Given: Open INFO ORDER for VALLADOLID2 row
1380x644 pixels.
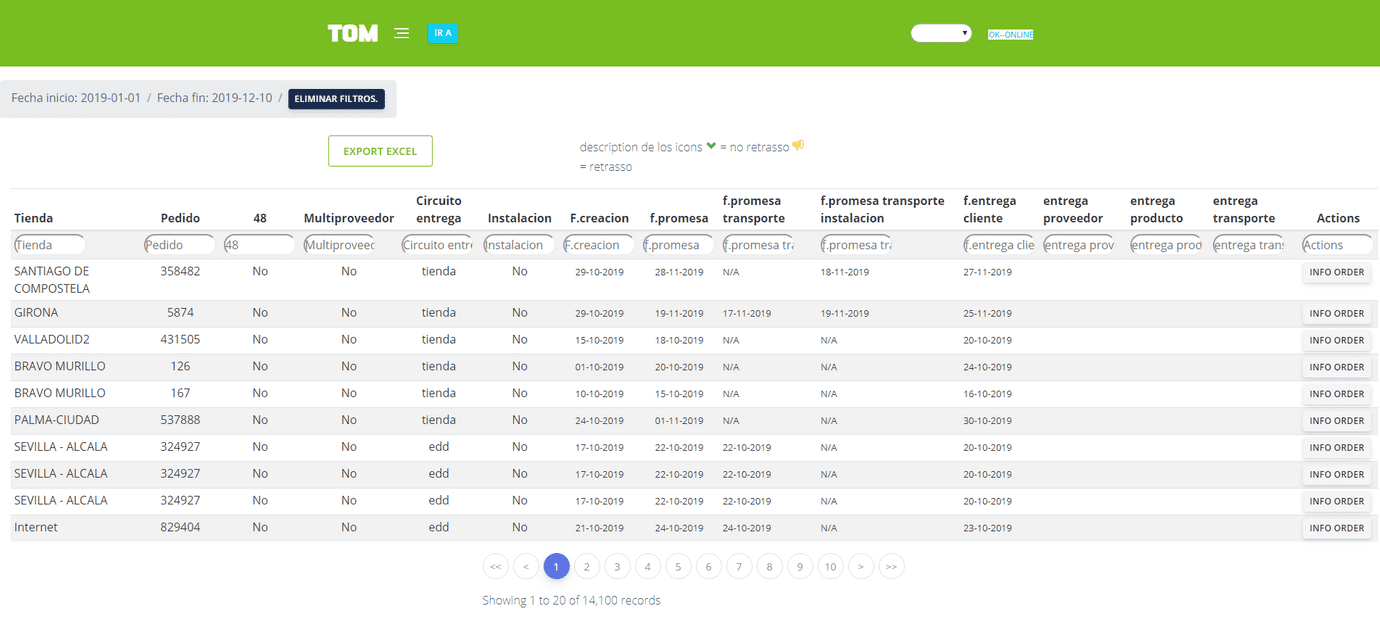Looking at the screenshot, I should (1337, 341).
